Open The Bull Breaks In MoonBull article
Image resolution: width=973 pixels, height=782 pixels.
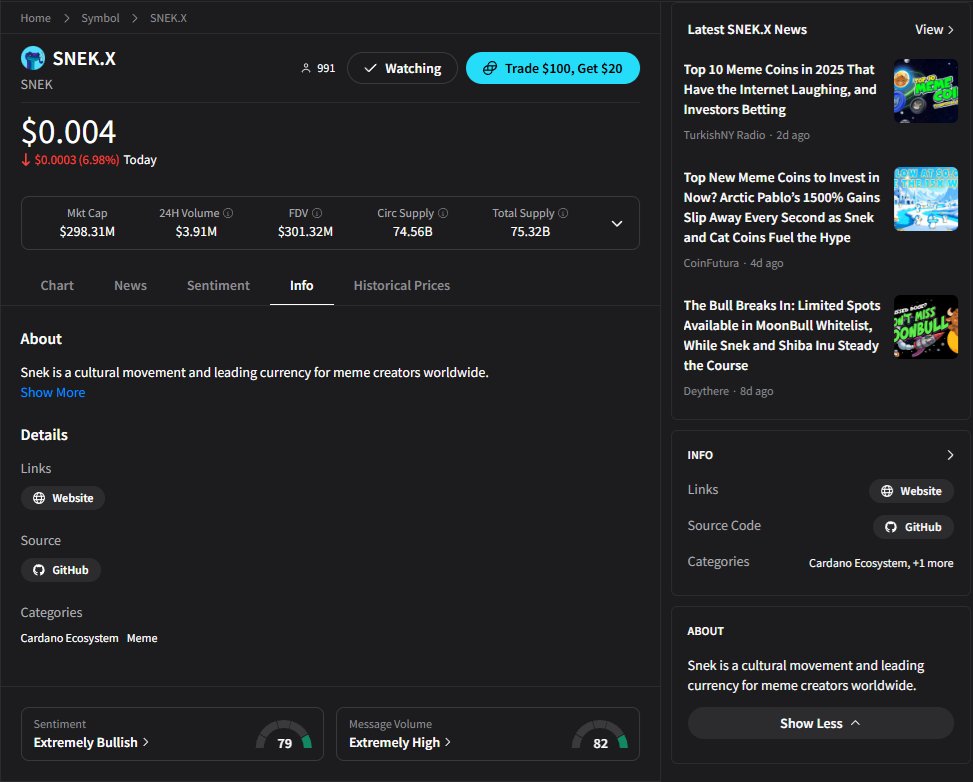coord(782,335)
